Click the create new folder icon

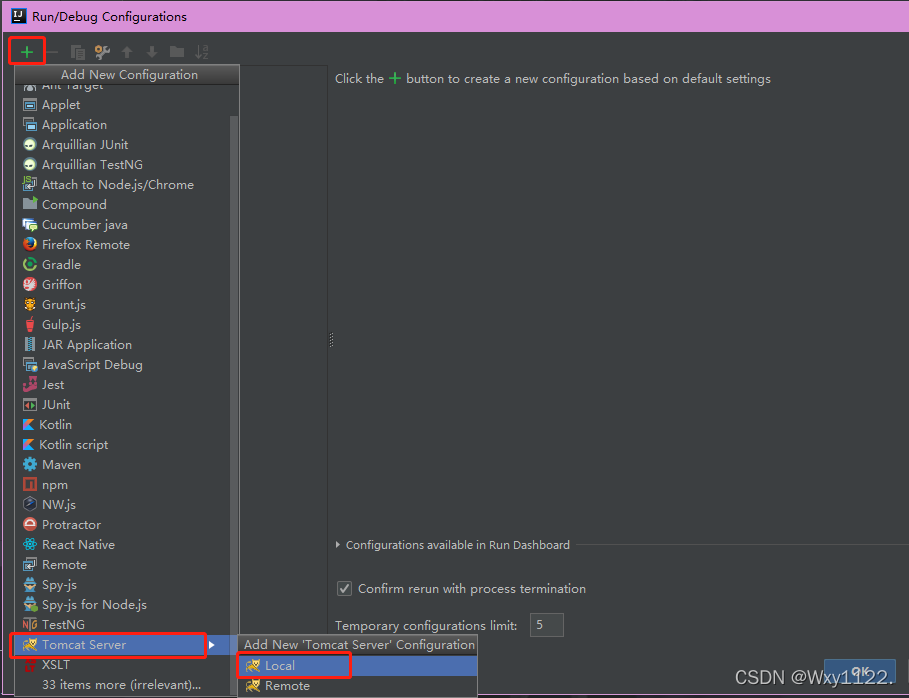point(177,52)
